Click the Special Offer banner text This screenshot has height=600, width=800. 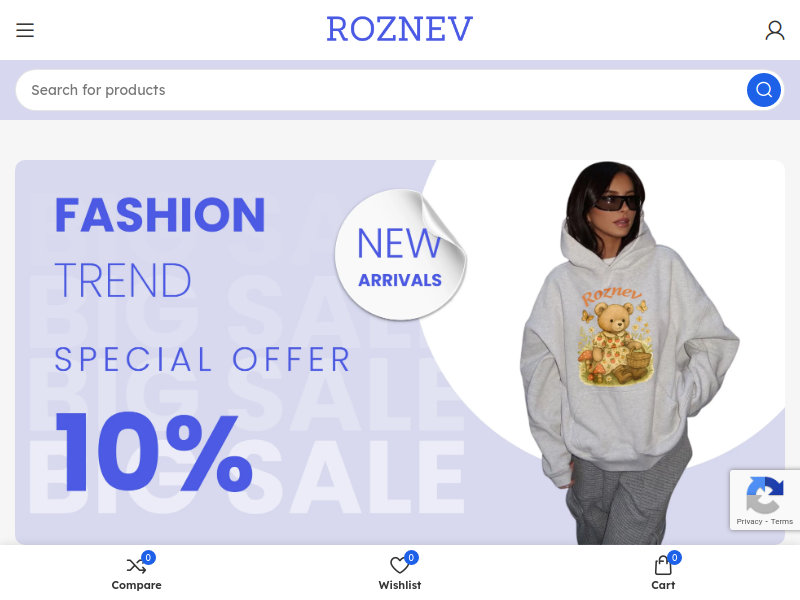(x=203, y=359)
